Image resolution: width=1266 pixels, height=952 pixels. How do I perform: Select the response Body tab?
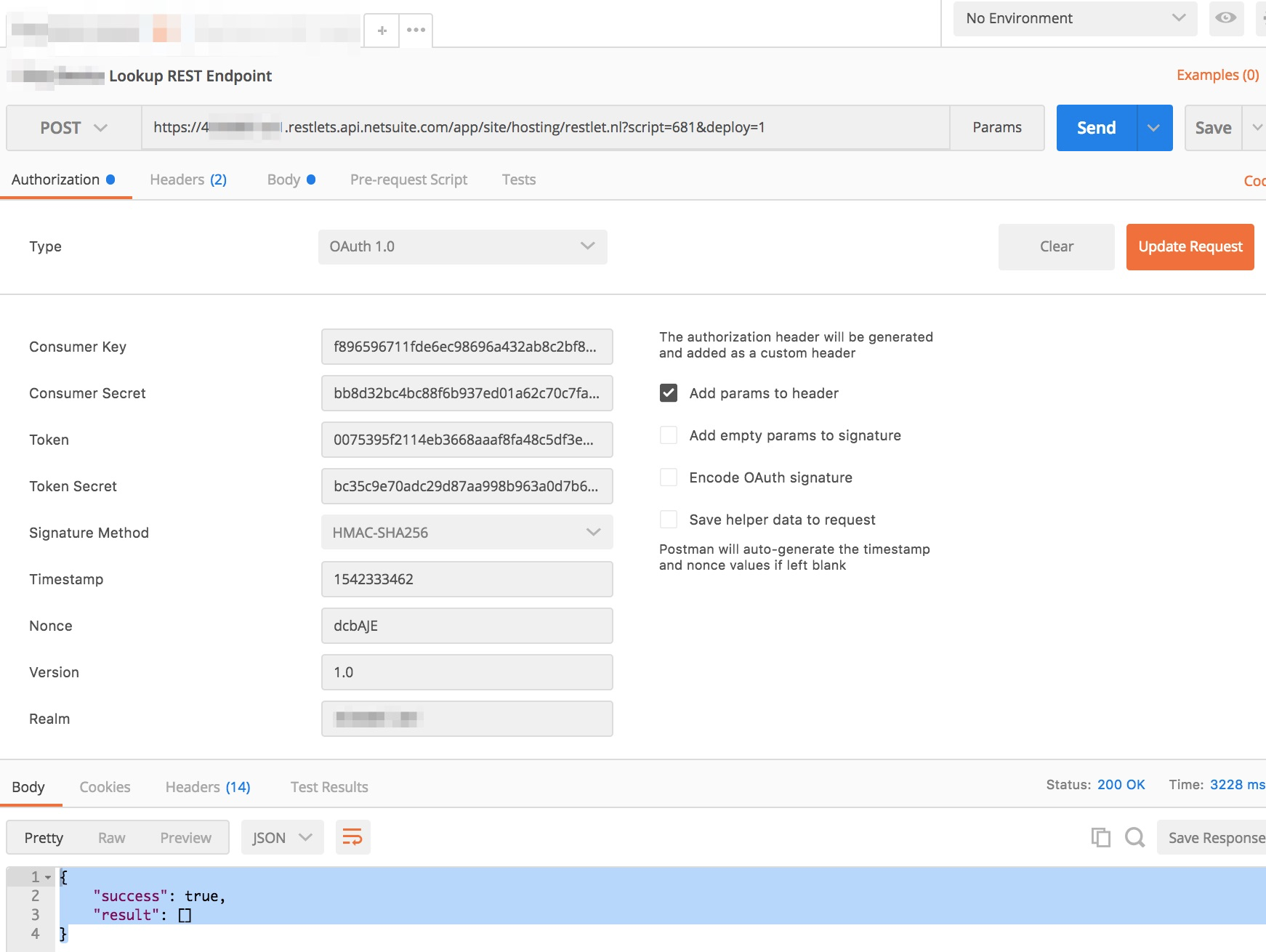28,787
